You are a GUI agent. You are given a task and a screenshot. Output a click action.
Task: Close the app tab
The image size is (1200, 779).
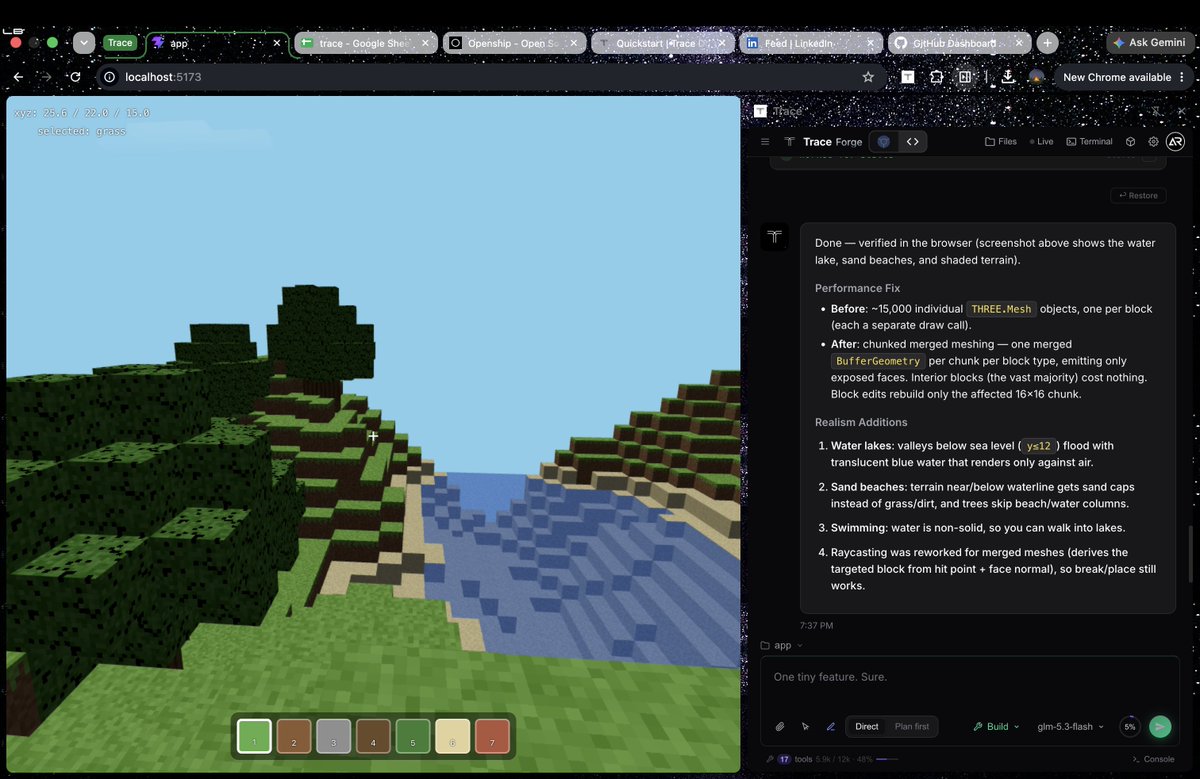point(277,43)
